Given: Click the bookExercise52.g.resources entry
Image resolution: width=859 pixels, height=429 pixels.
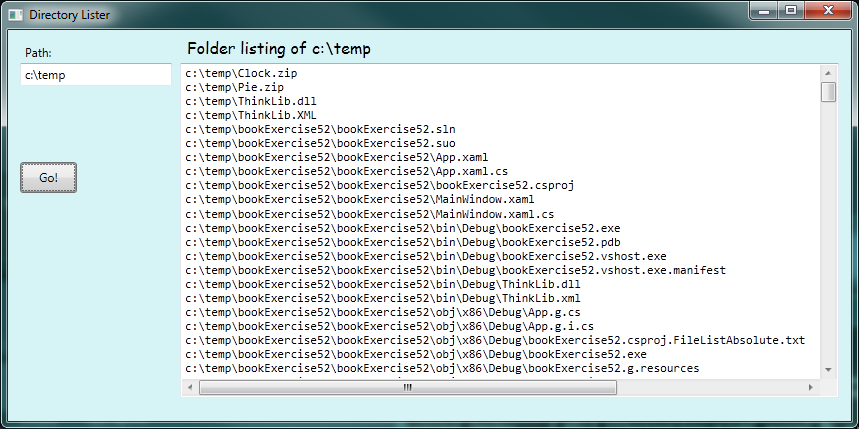Looking at the screenshot, I should [x=442, y=368].
